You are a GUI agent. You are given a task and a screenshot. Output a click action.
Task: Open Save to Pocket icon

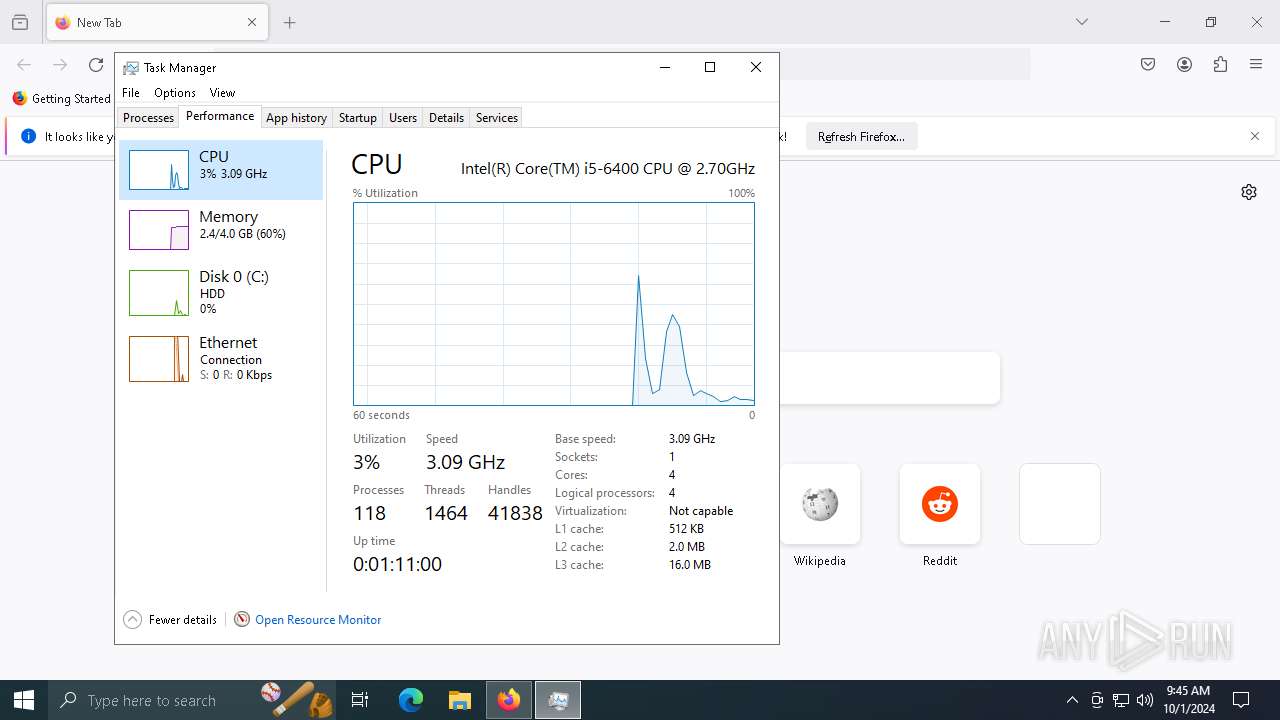[x=1148, y=65]
